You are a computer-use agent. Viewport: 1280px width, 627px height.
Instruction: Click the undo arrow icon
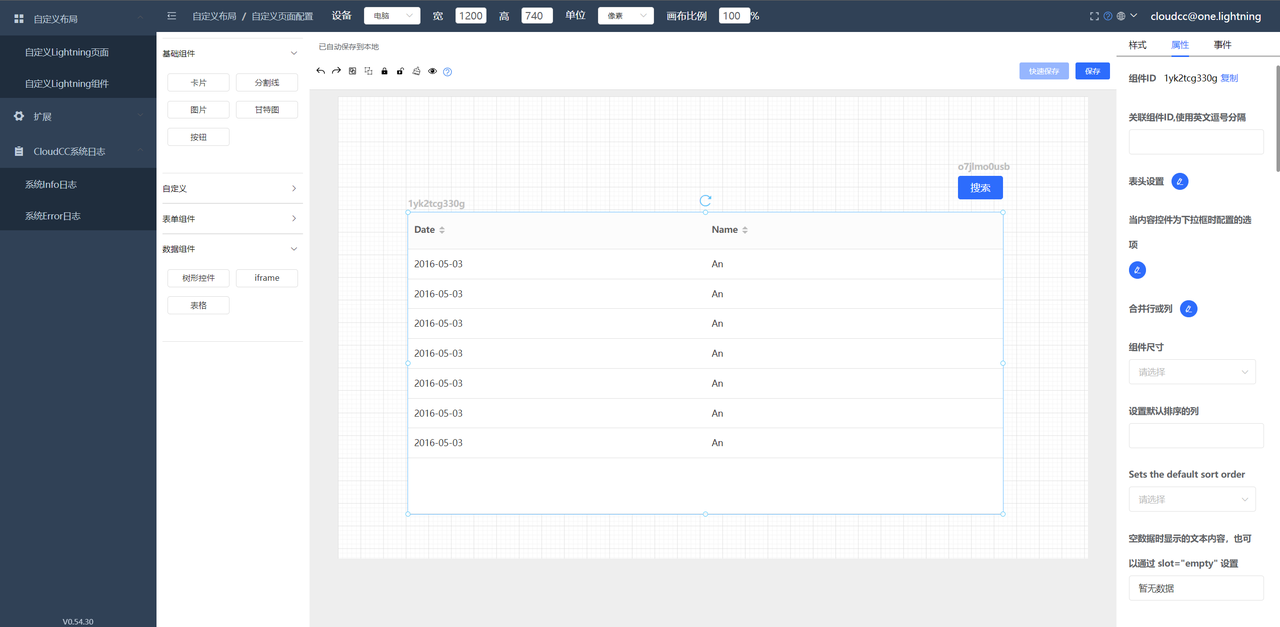pyautogui.click(x=321, y=71)
